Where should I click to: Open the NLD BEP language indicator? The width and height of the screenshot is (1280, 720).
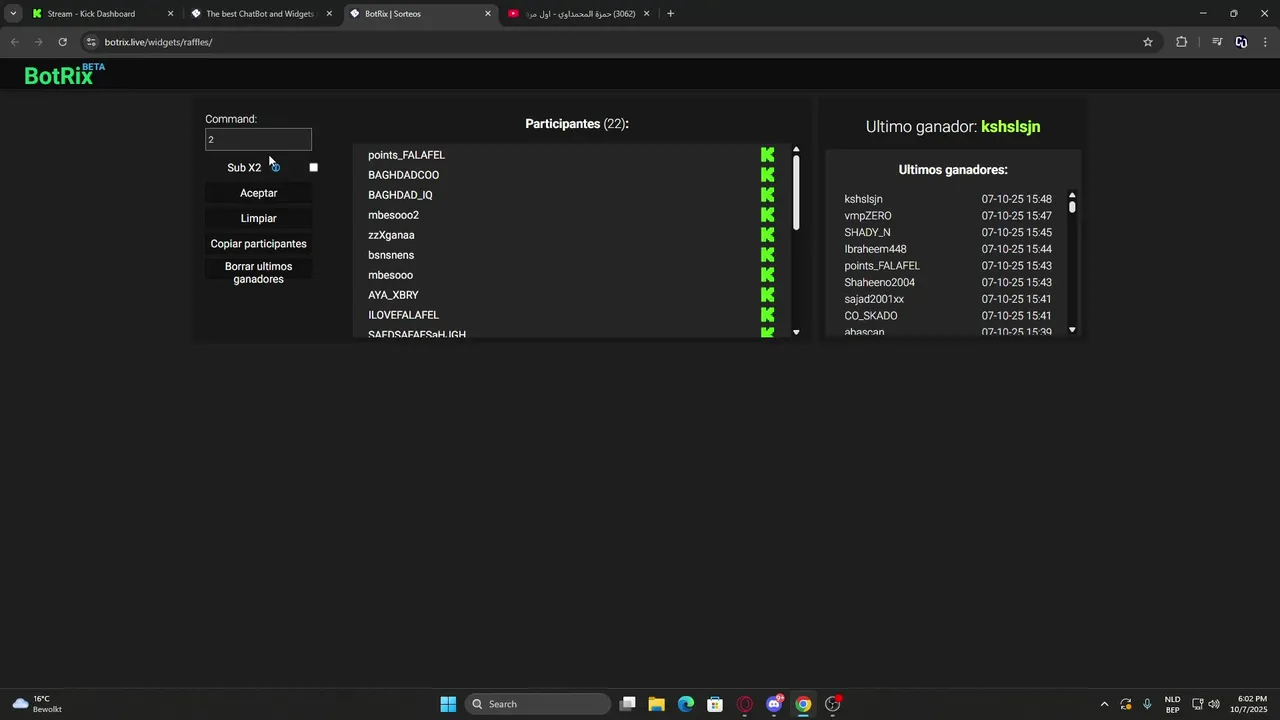click(1172, 704)
